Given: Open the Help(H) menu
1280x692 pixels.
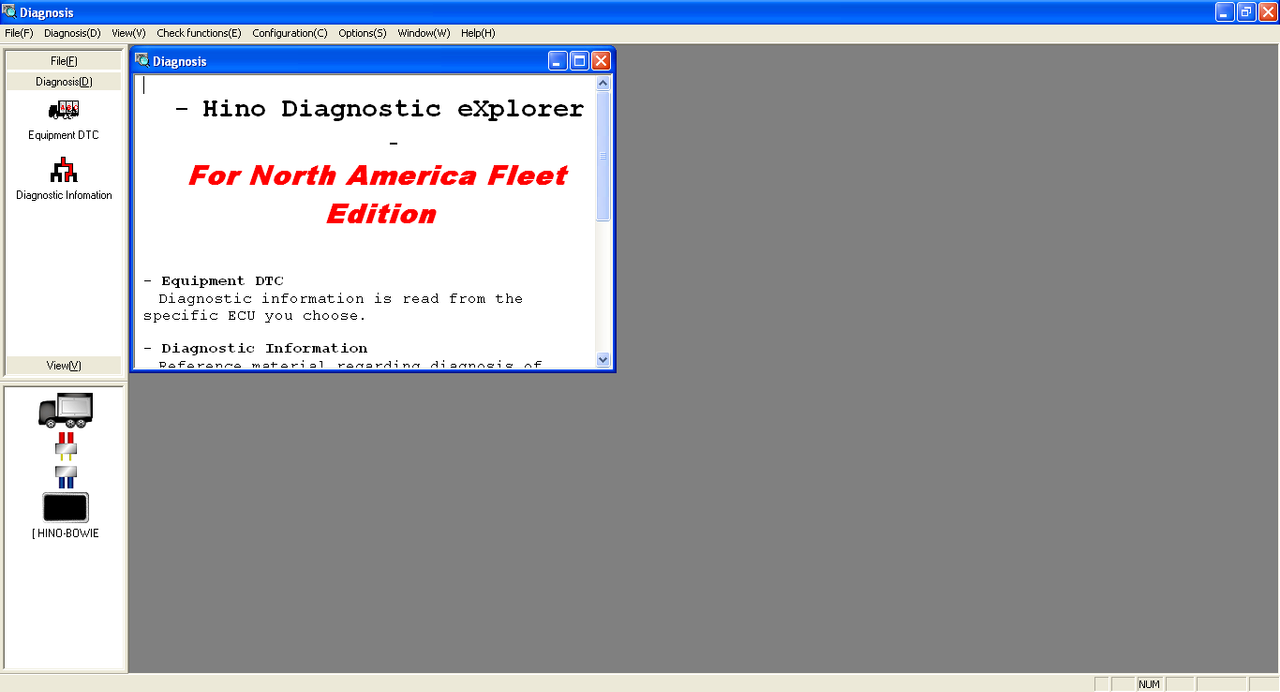Looking at the screenshot, I should [x=478, y=33].
